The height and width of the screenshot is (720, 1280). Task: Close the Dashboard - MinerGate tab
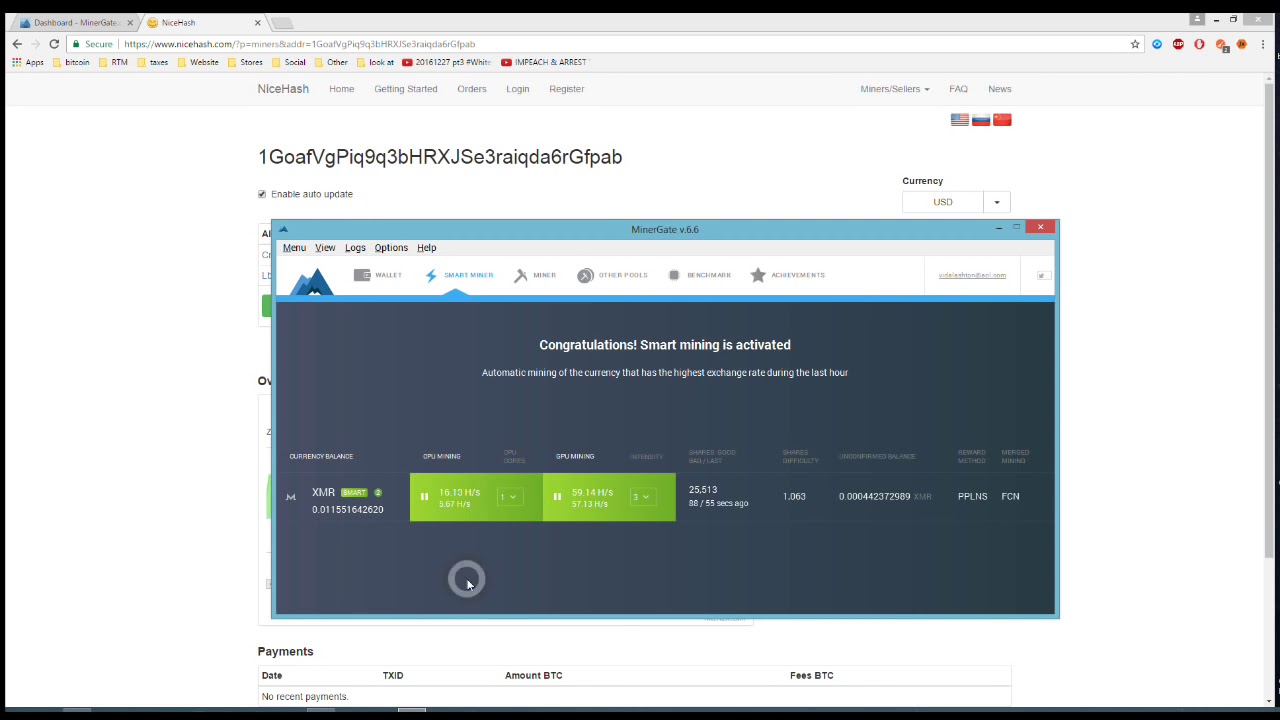129,22
